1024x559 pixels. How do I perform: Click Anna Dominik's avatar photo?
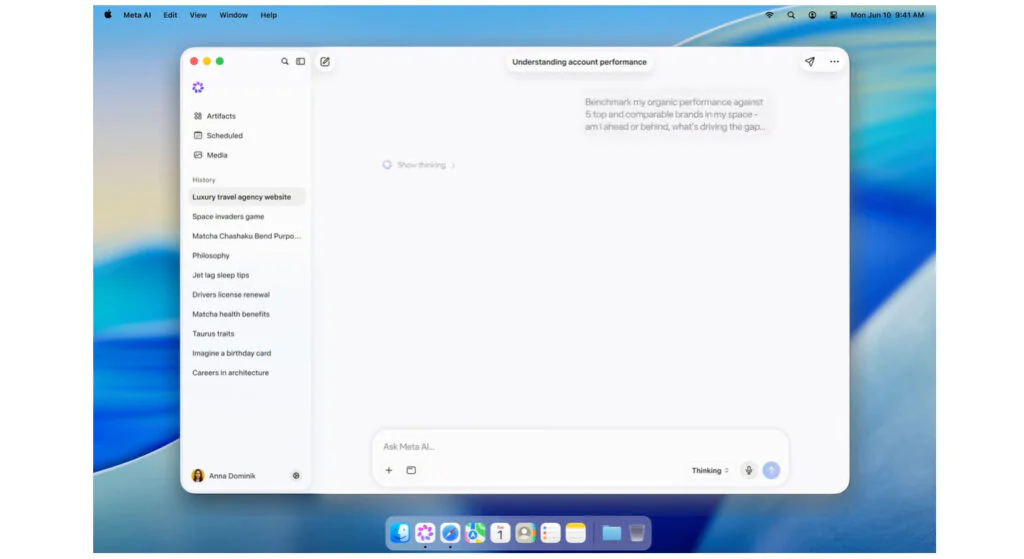click(x=197, y=475)
